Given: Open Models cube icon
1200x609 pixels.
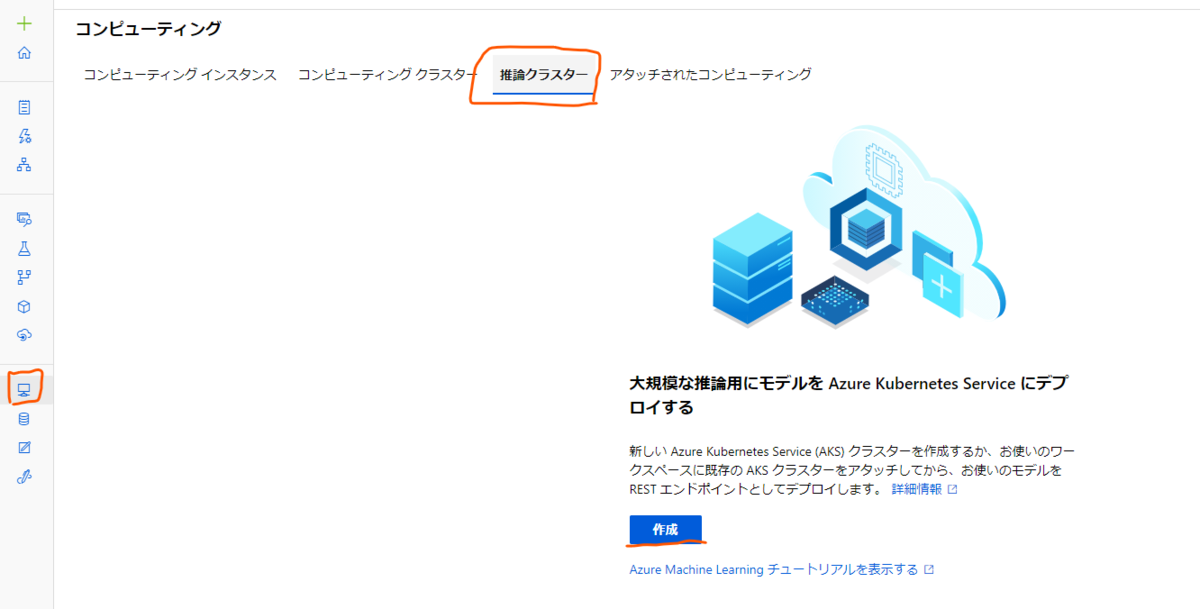Looking at the screenshot, I should pyautogui.click(x=25, y=306).
